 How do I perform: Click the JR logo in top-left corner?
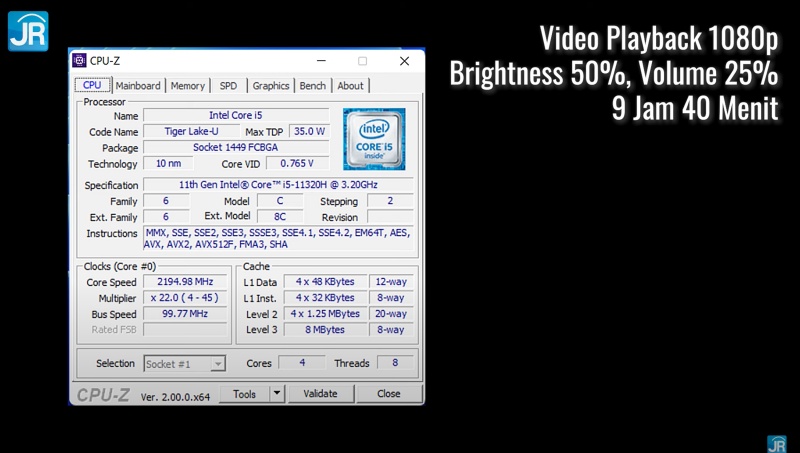pos(28,30)
